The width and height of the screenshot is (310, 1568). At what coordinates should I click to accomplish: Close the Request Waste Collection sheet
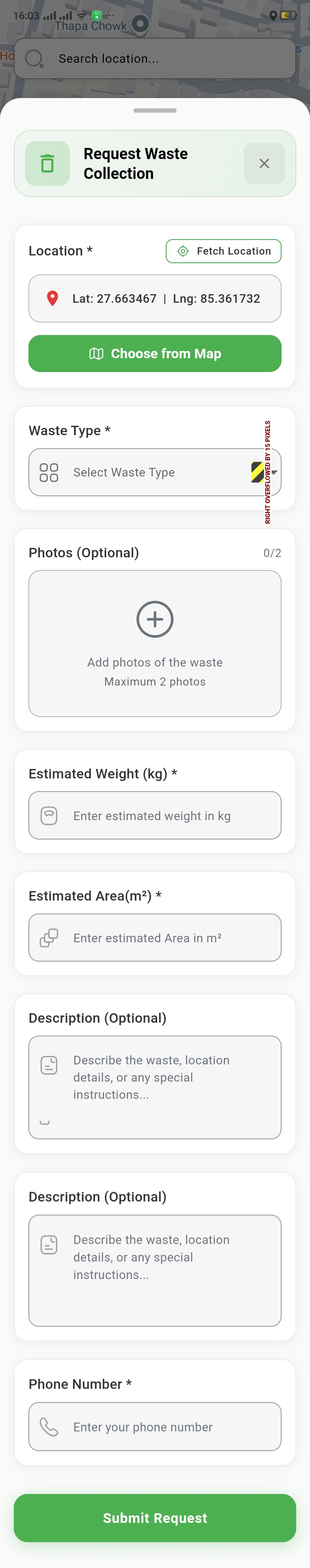coord(263,163)
